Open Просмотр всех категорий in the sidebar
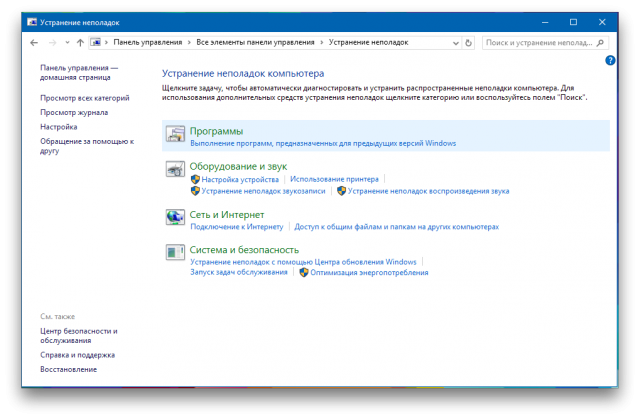 [x=85, y=98]
